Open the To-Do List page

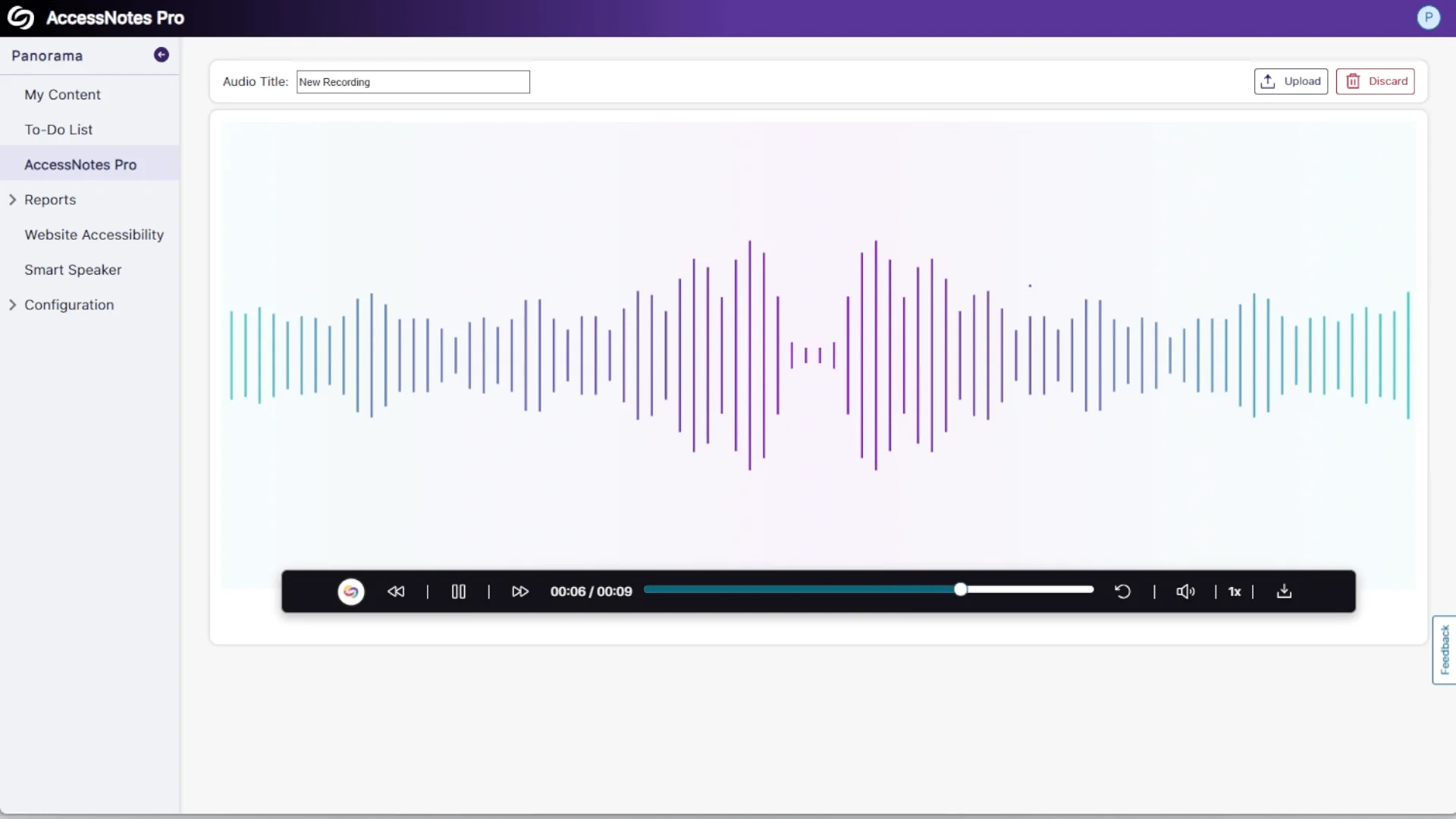coord(58,130)
